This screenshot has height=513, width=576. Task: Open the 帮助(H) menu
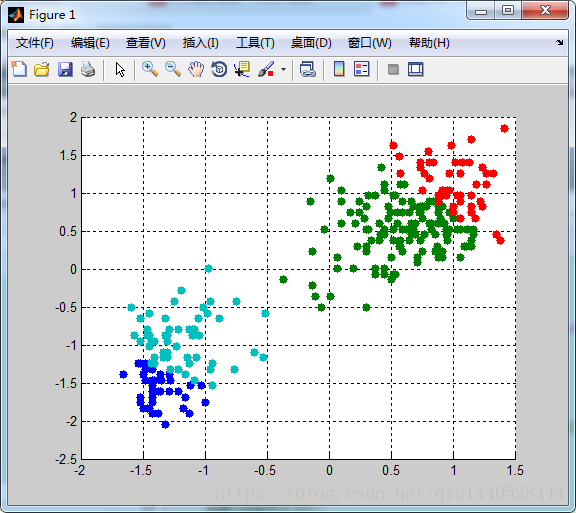(x=429, y=43)
